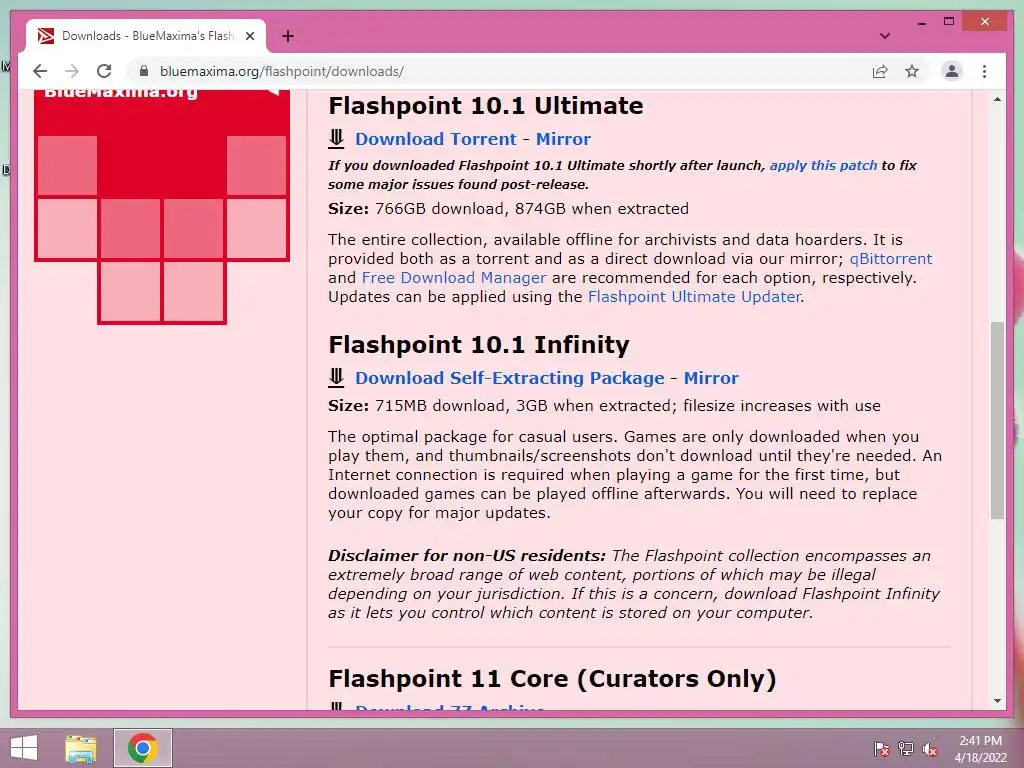Click the page scrollbar up arrow

(x=997, y=99)
